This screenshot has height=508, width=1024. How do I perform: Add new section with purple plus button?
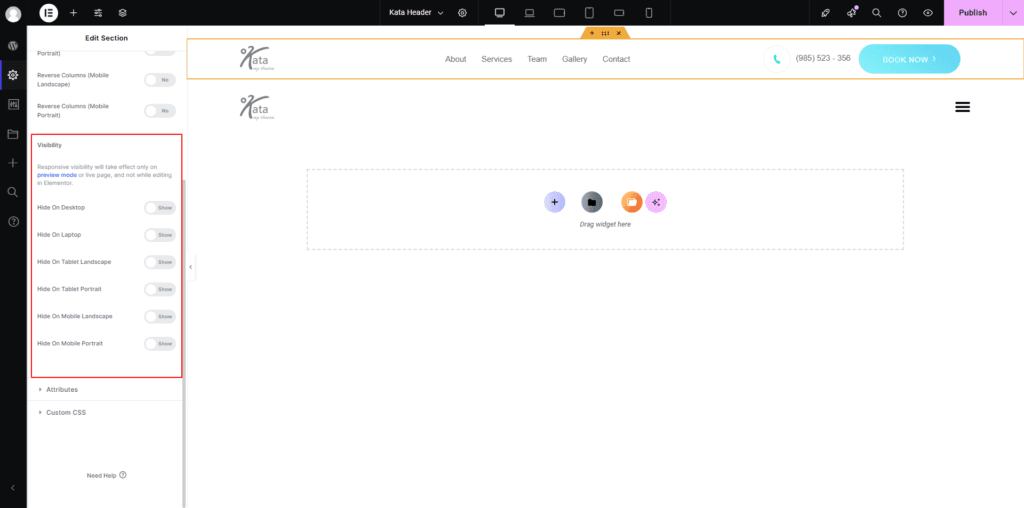click(x=554, y=202)
